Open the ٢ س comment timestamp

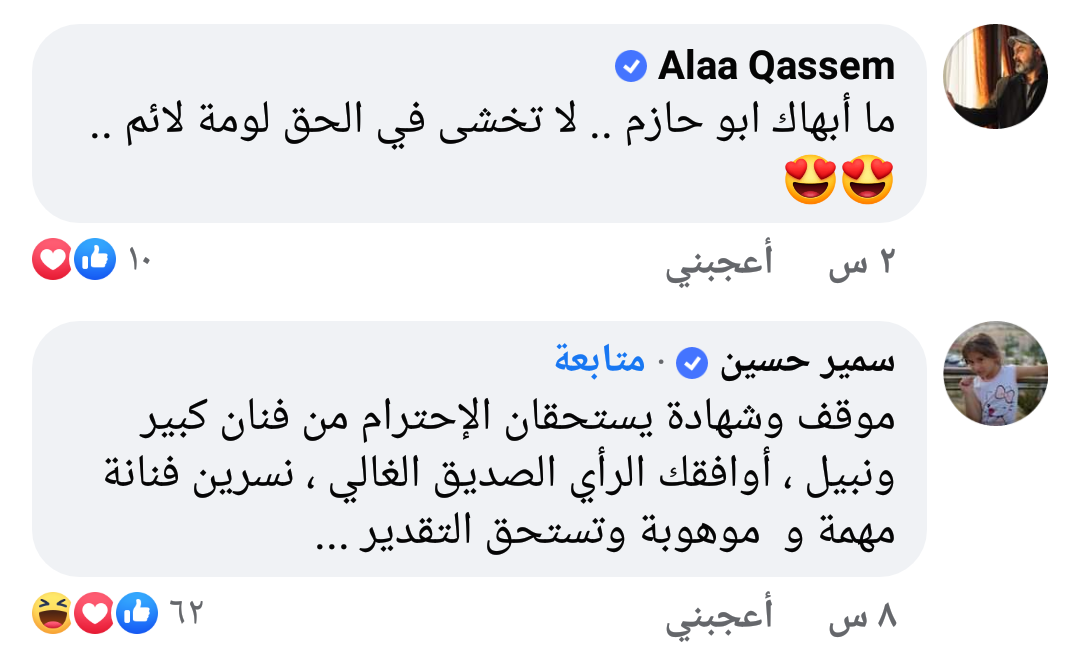point(862,263)
